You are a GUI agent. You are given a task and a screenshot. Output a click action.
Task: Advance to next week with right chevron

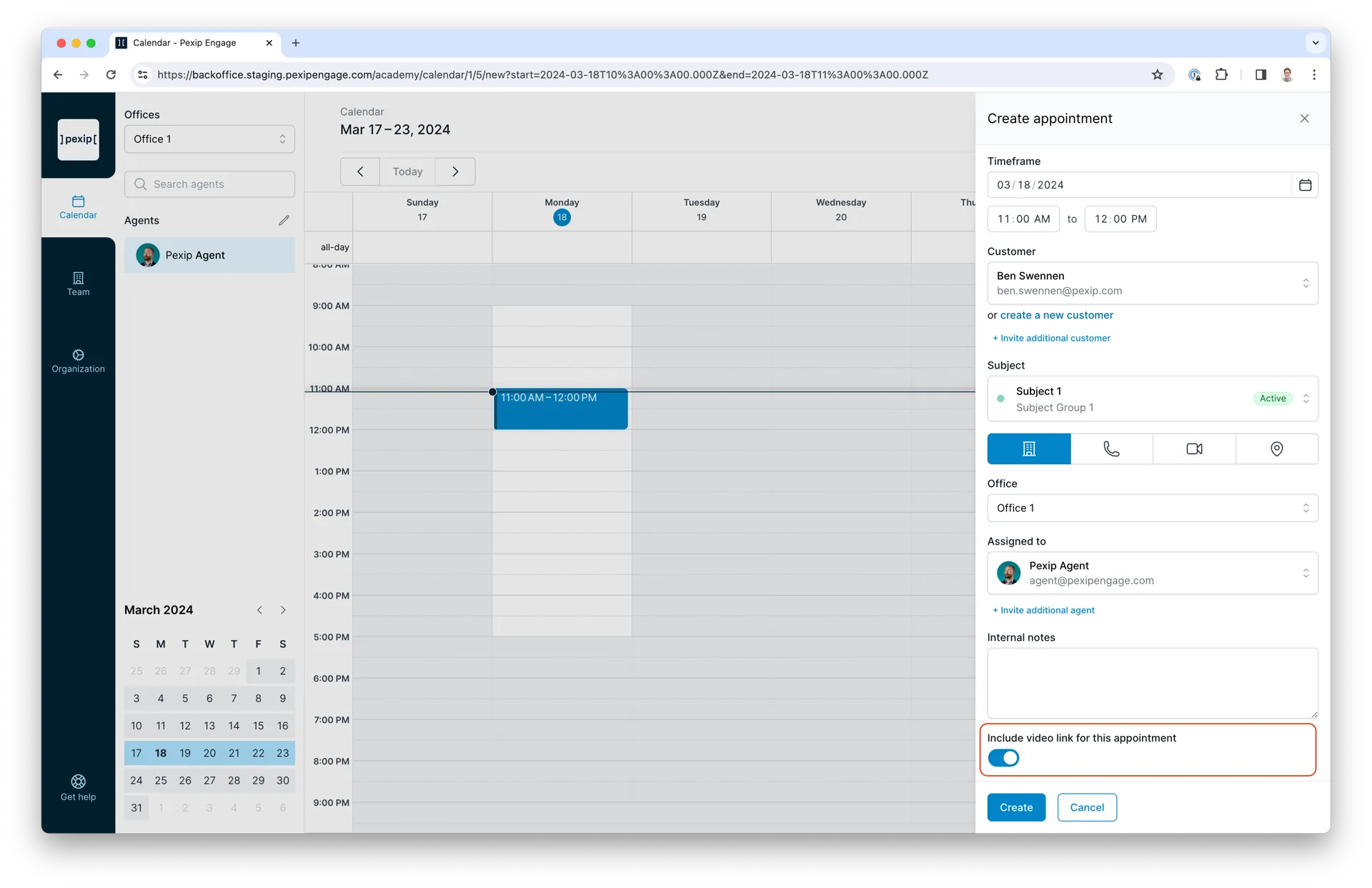click(x=455, y=171)
